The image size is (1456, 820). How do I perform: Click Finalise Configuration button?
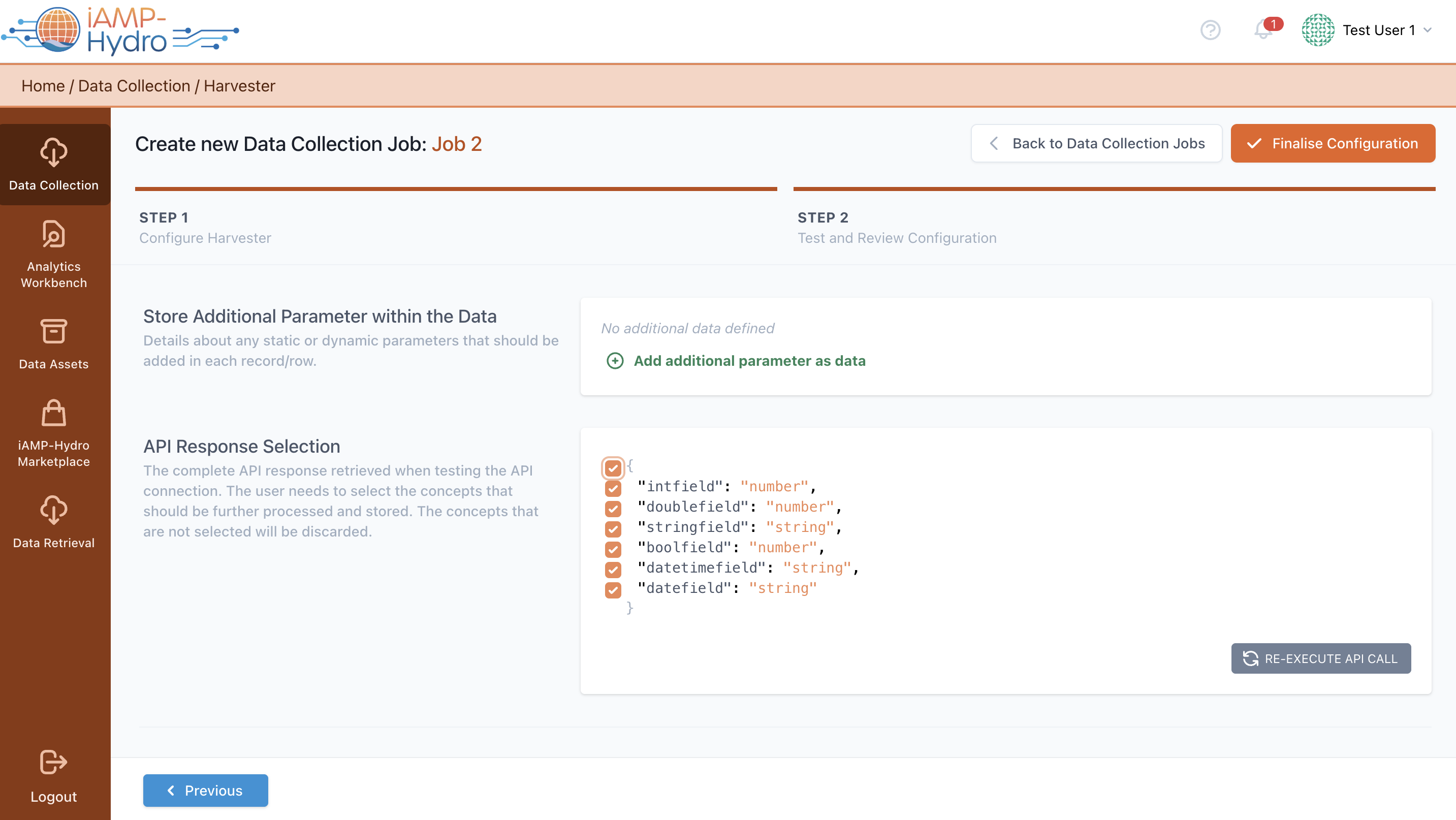1332,144
